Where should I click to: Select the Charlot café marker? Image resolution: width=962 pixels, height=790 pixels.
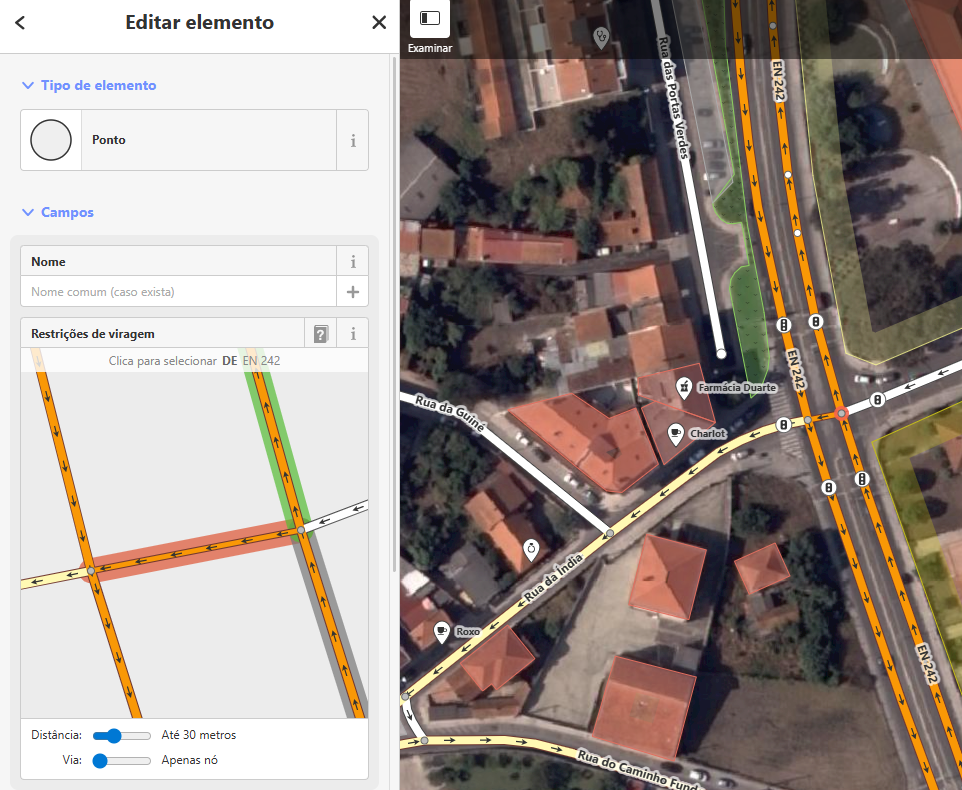pyautogui.click(x=676, y=433)
